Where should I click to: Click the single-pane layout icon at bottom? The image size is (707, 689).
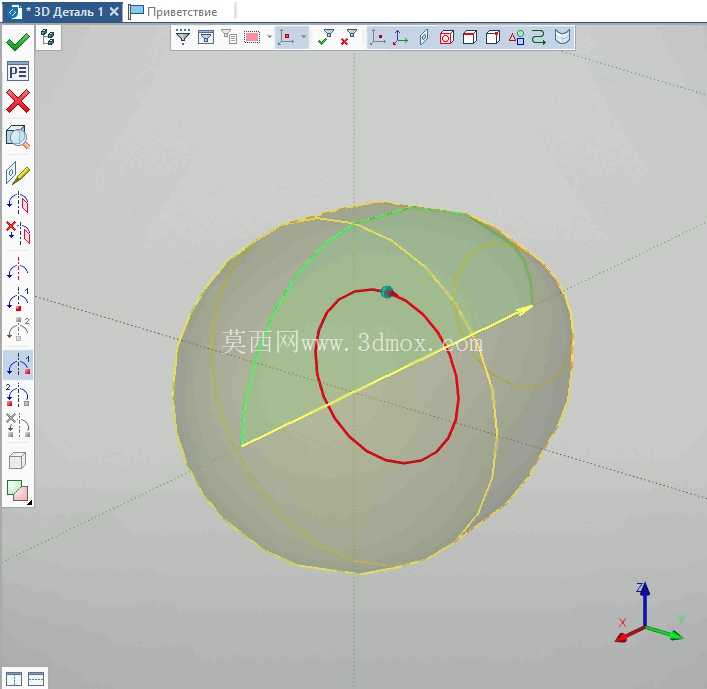[14, 679]
